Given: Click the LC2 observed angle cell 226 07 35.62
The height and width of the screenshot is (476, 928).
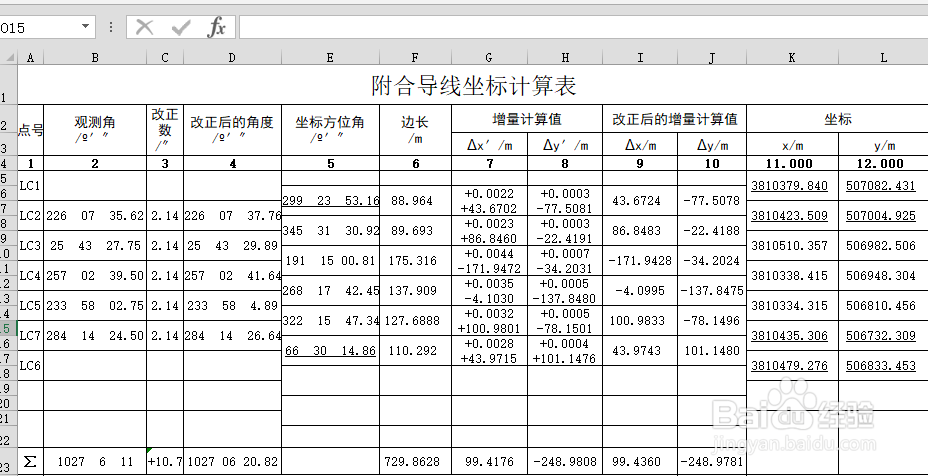Looking at the screenshot, I should (95, 216).
